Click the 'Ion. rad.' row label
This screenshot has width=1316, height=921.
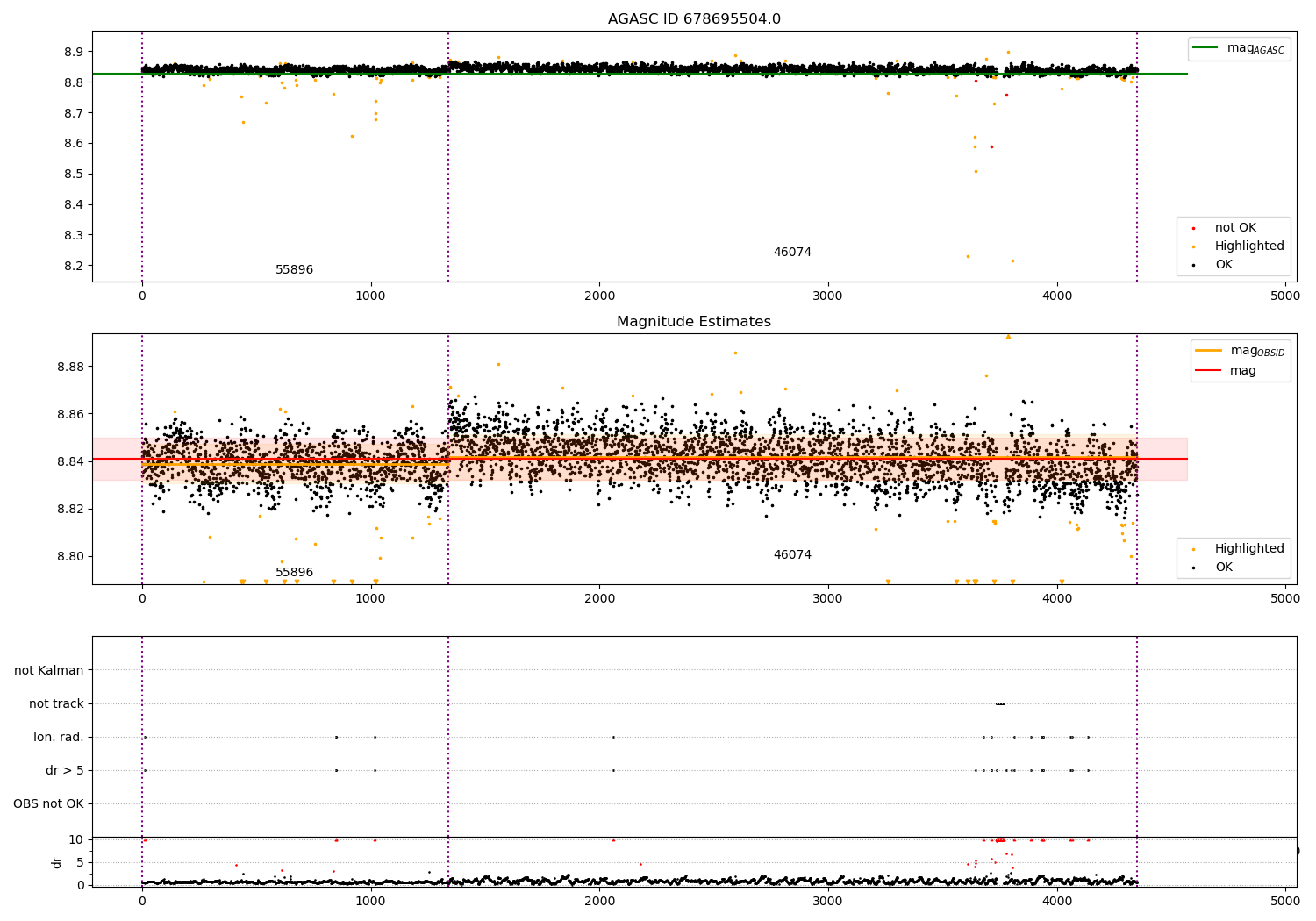coord(59,738)
